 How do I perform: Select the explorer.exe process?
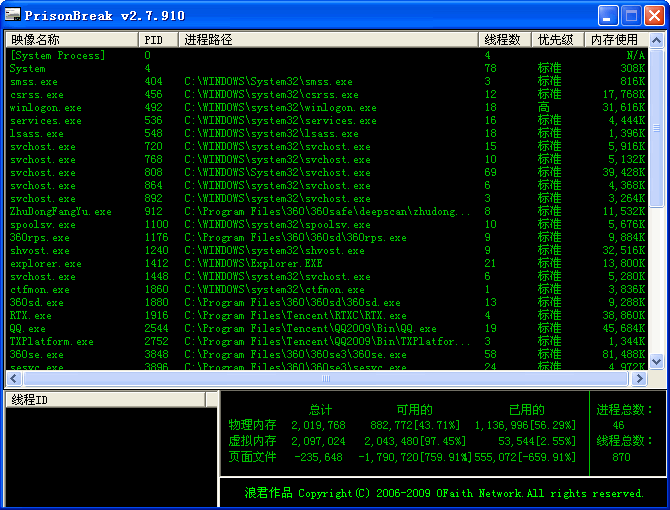tap(327, 264)
